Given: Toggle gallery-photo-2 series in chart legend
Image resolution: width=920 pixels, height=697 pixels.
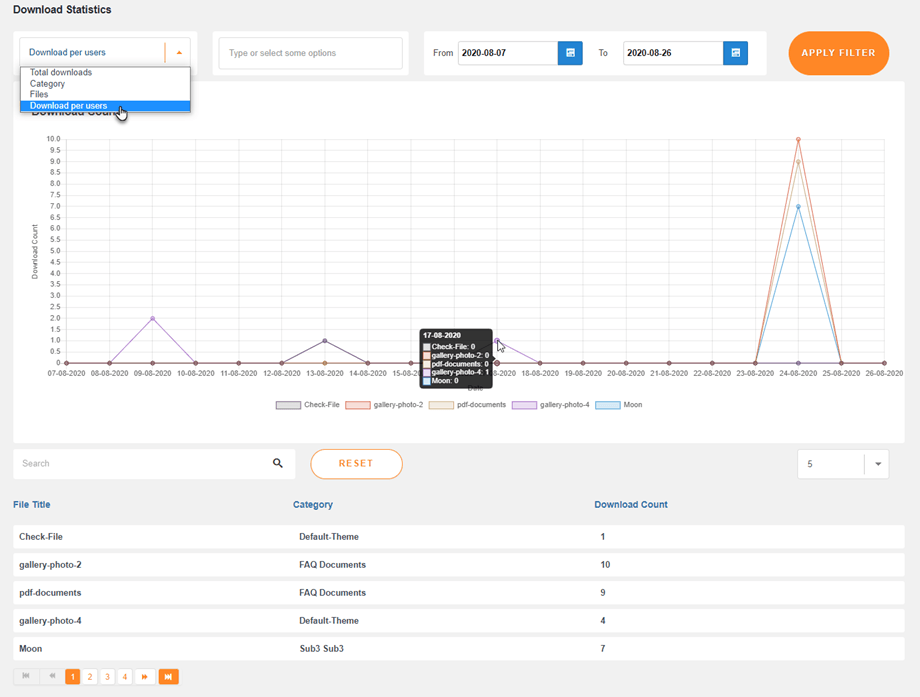Looking at the screenshot, I should click(x=358, y=406).
